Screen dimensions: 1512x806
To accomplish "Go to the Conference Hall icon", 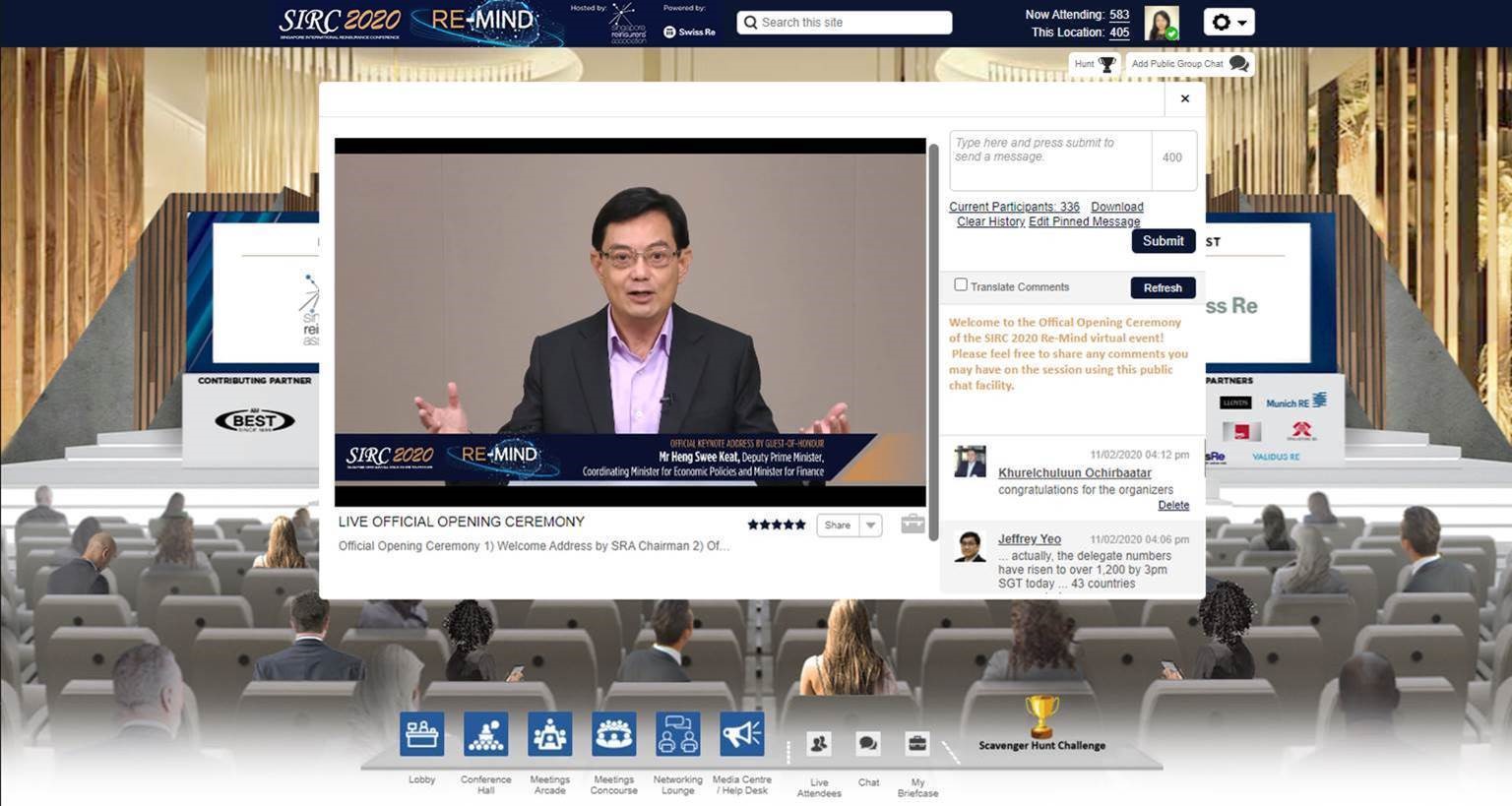I will click(485, 735).
